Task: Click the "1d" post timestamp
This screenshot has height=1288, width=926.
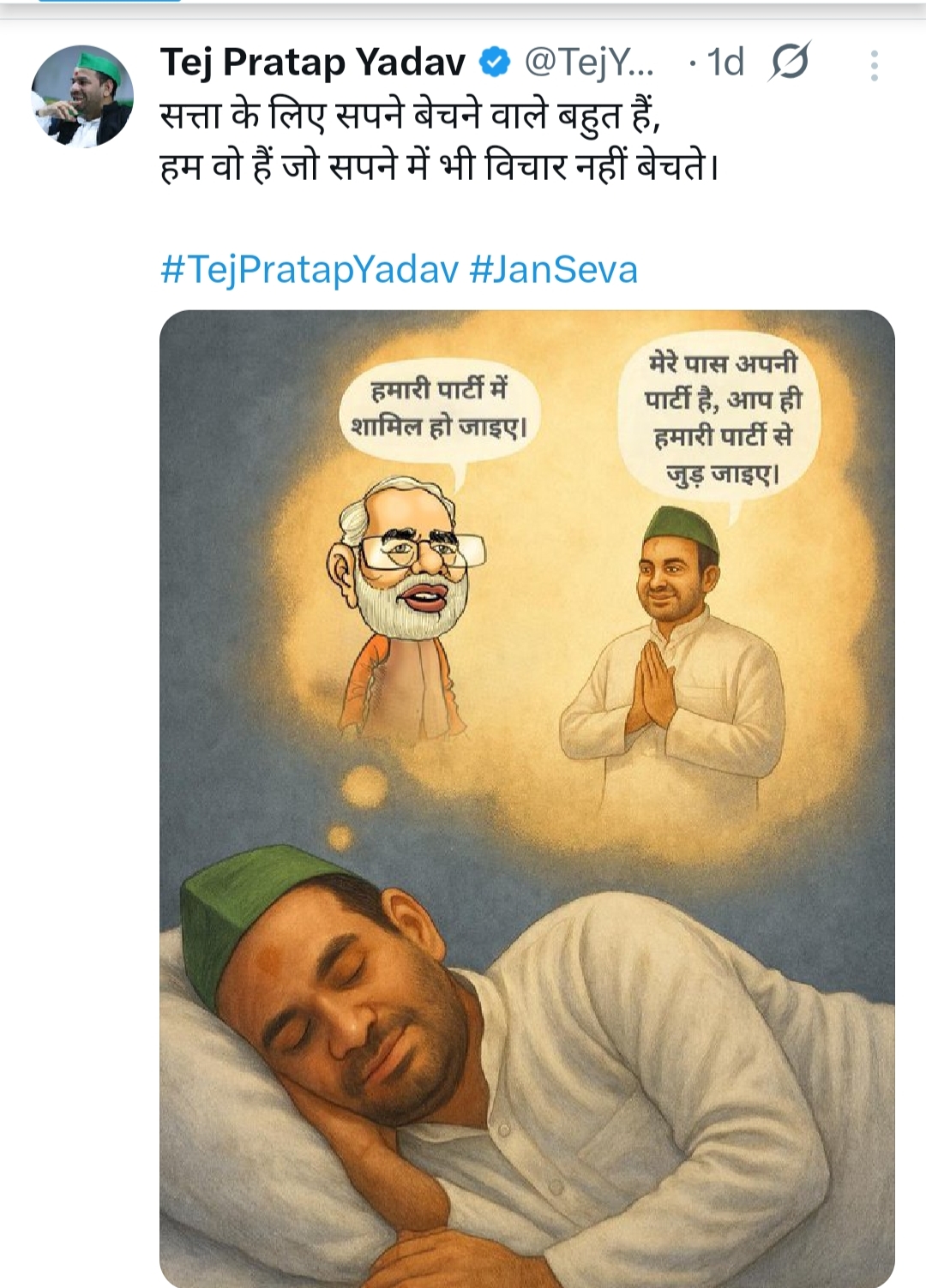Action: click(725, 63)
